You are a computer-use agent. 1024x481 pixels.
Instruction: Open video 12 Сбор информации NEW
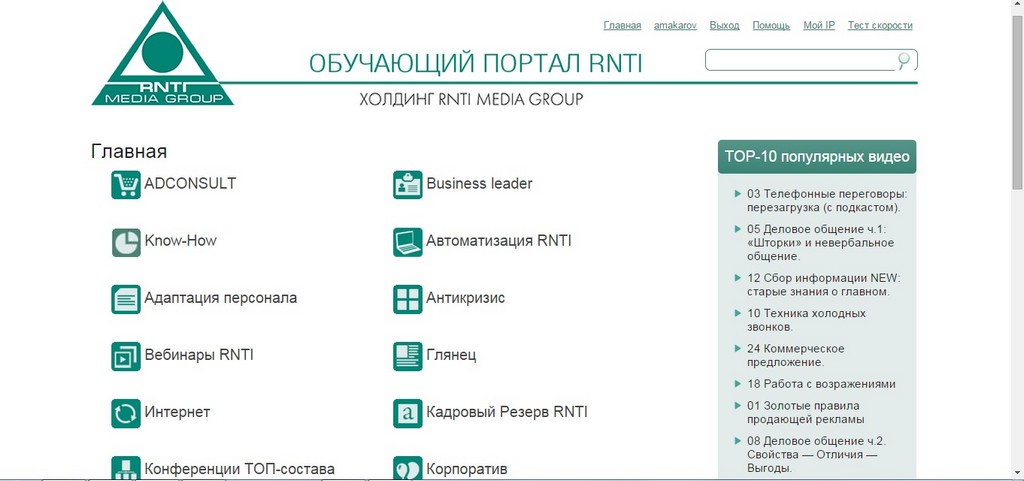(x=824, y=285)
